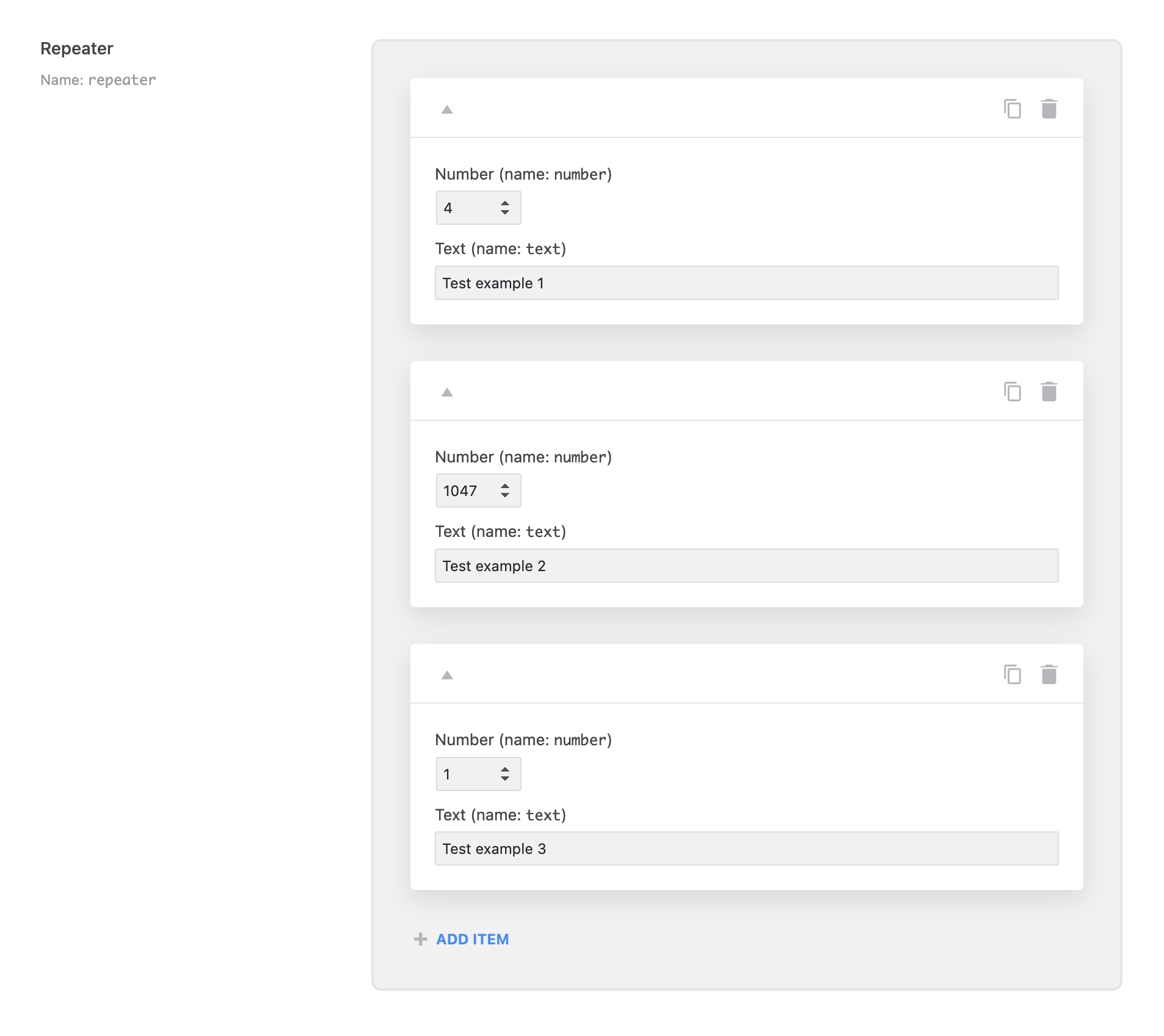Delete the third repeater item
This screenshot has width=1164, height=1036.
[x=1050, y=674]
